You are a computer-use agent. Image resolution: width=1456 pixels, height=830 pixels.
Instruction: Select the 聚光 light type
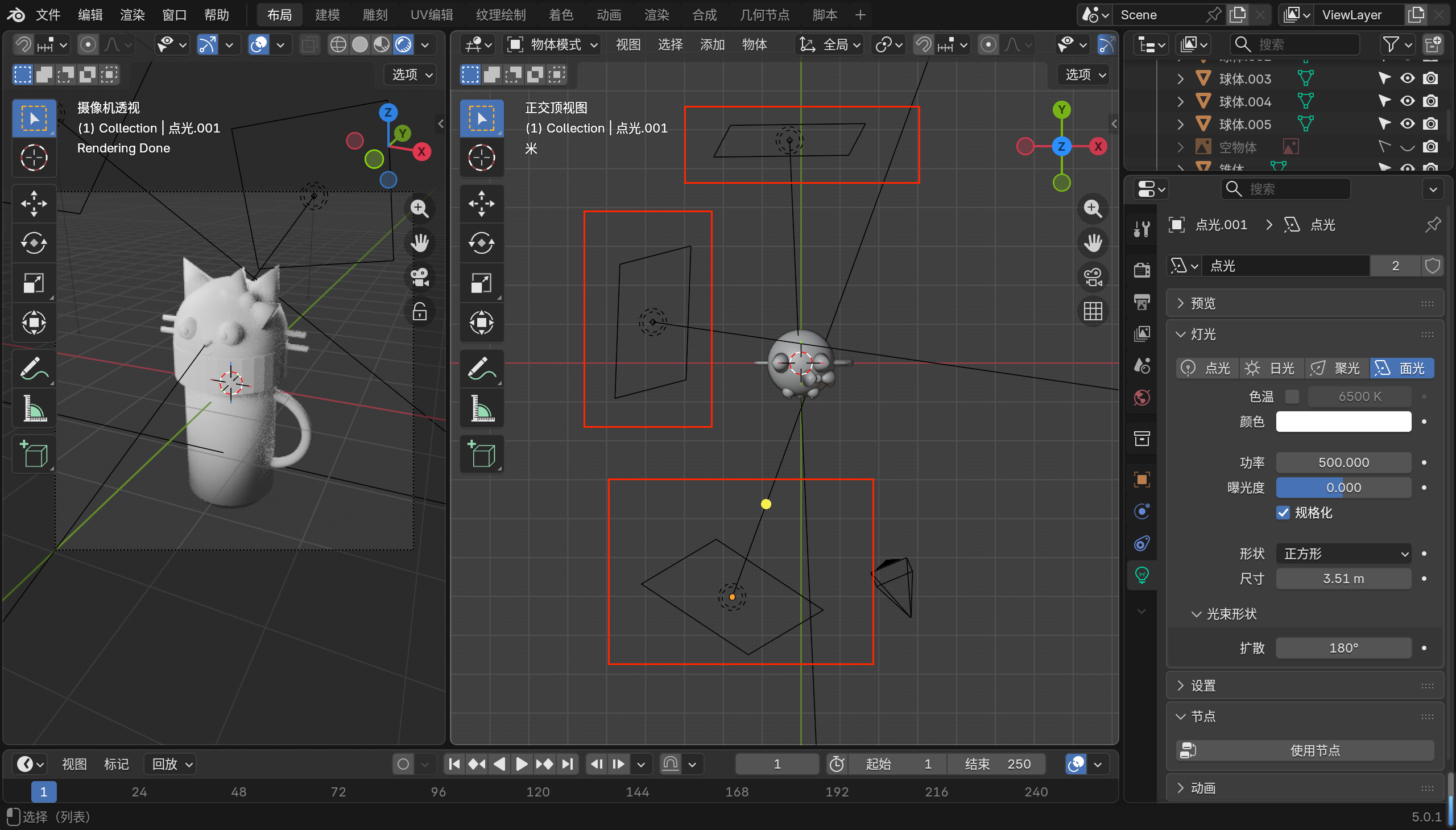pos(1337,368)
